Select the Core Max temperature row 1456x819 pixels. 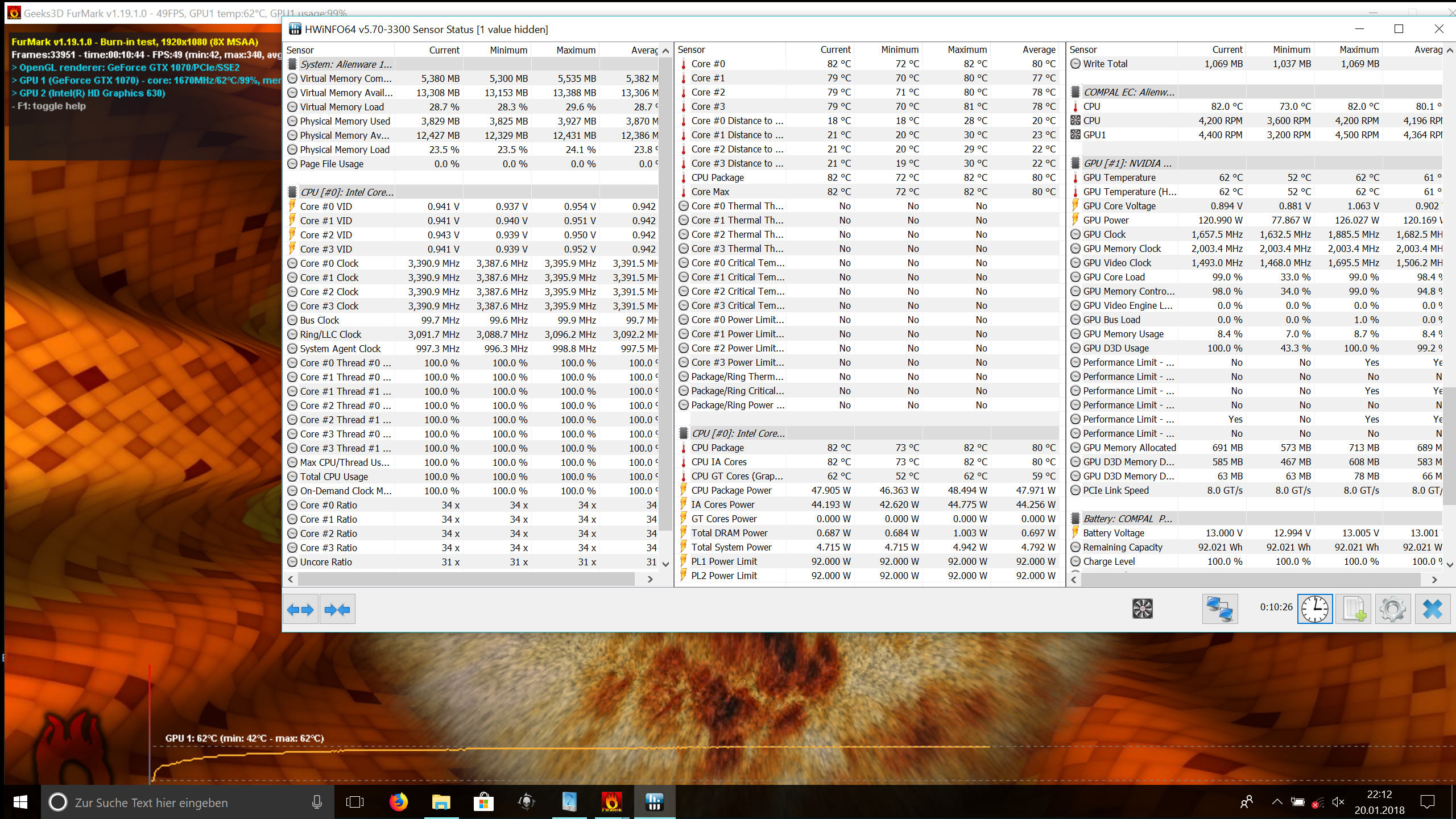click(868, 192)
